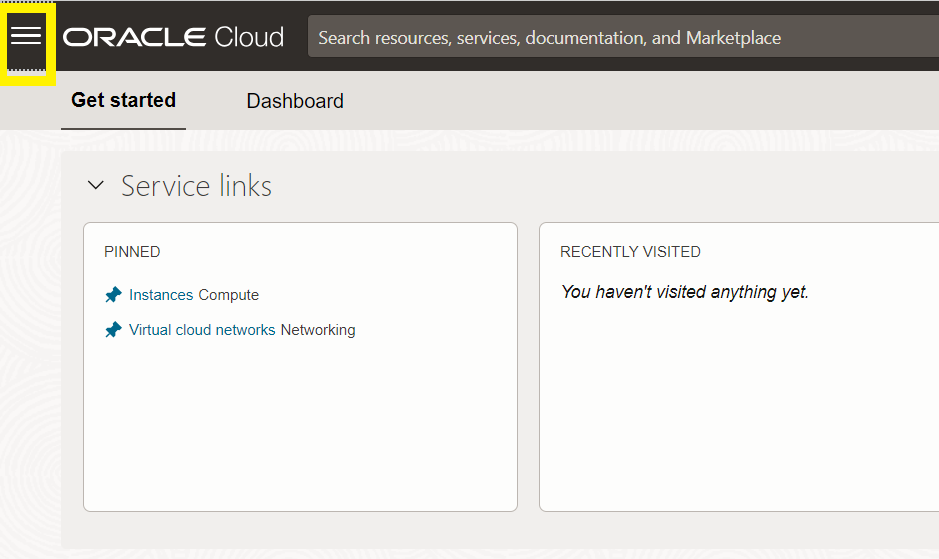Click the search resources input field
Screen dimensions: 939x559
point(623,37)
